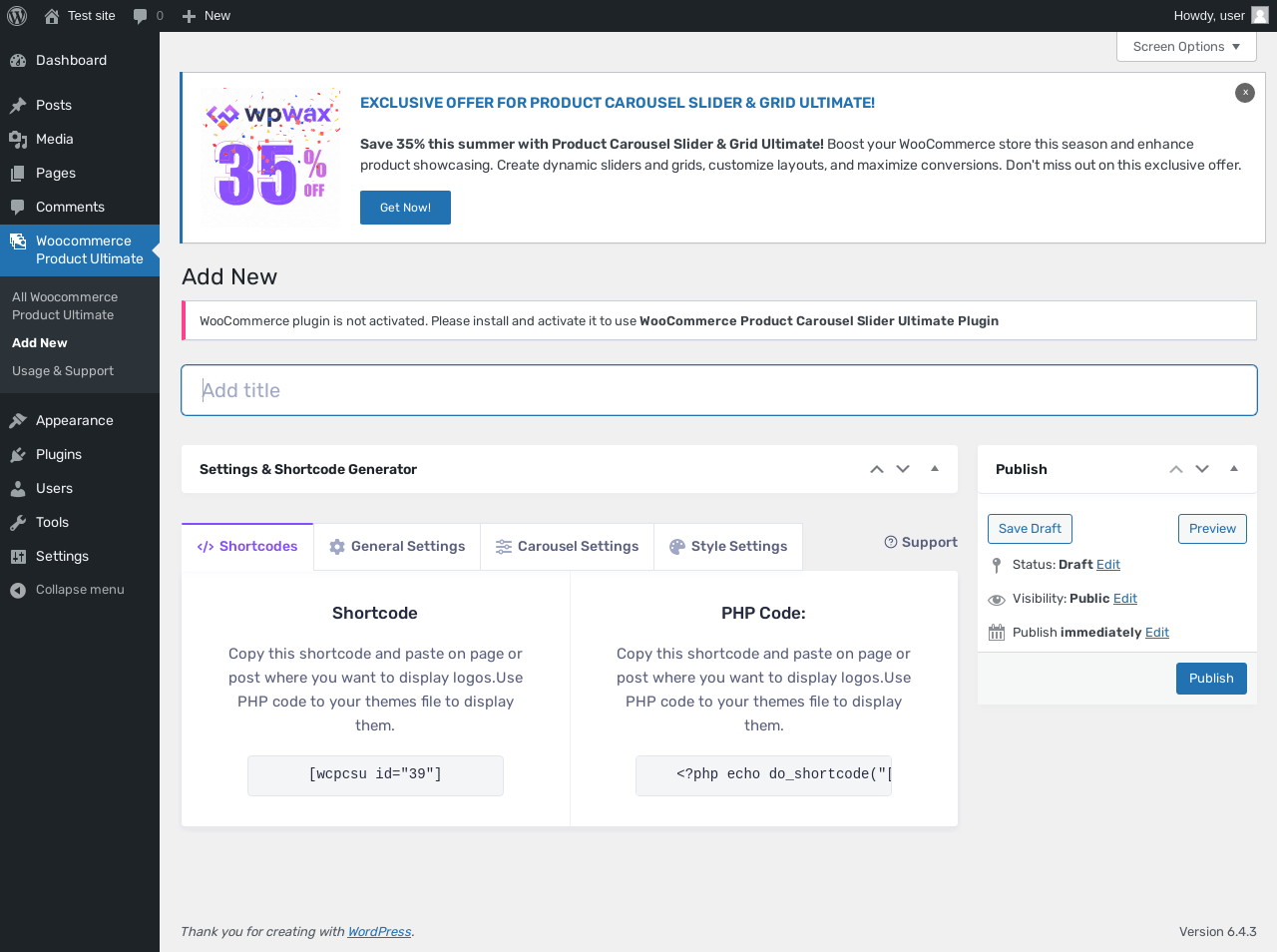Click the wpWax 35% off image
1277x952 pixels.
tap(270, 157)
